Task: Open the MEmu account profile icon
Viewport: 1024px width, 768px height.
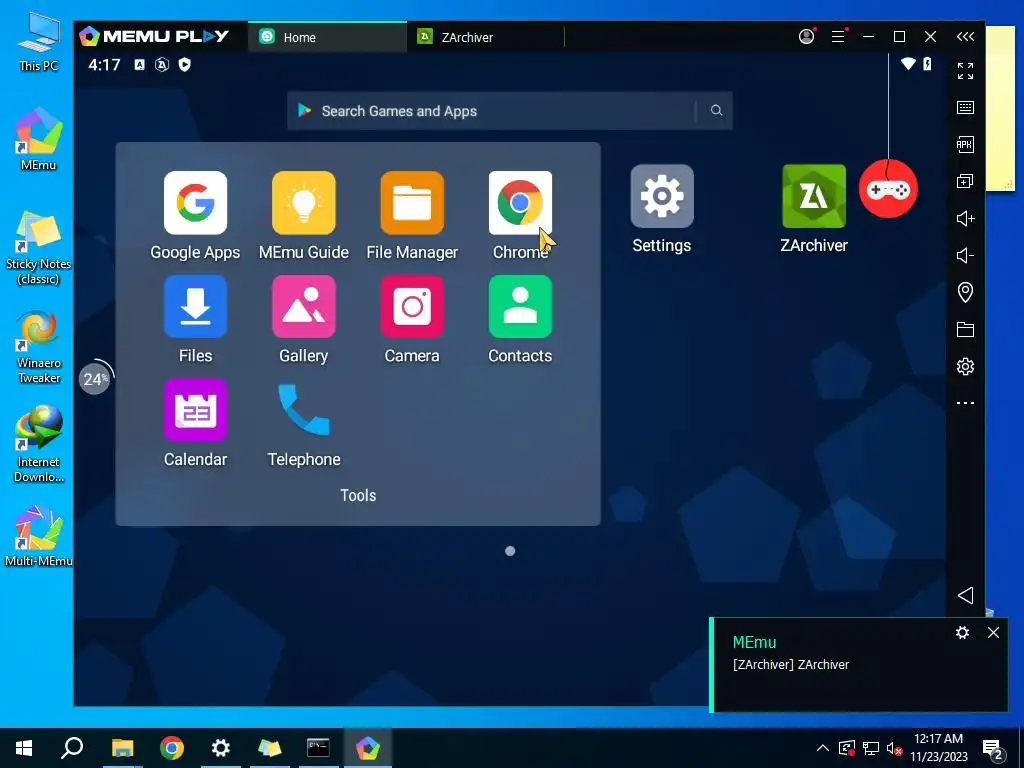Action: (807, 37)
